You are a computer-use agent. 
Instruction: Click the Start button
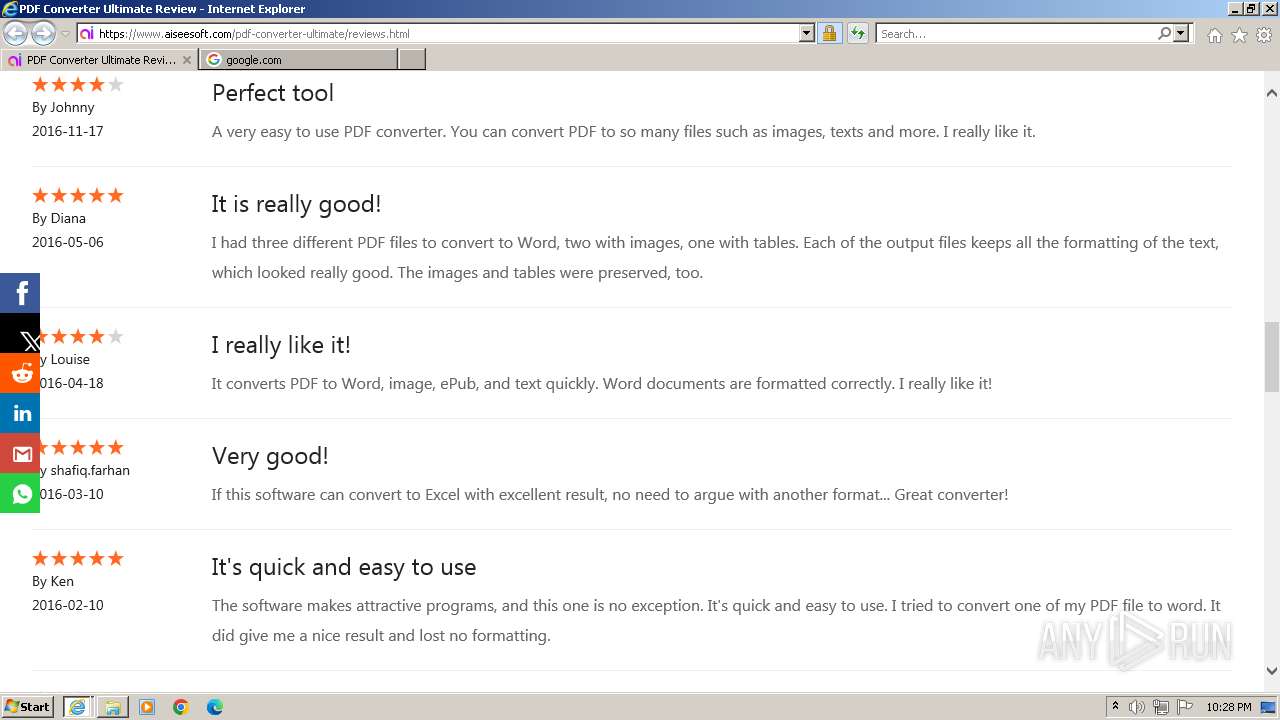28,707
